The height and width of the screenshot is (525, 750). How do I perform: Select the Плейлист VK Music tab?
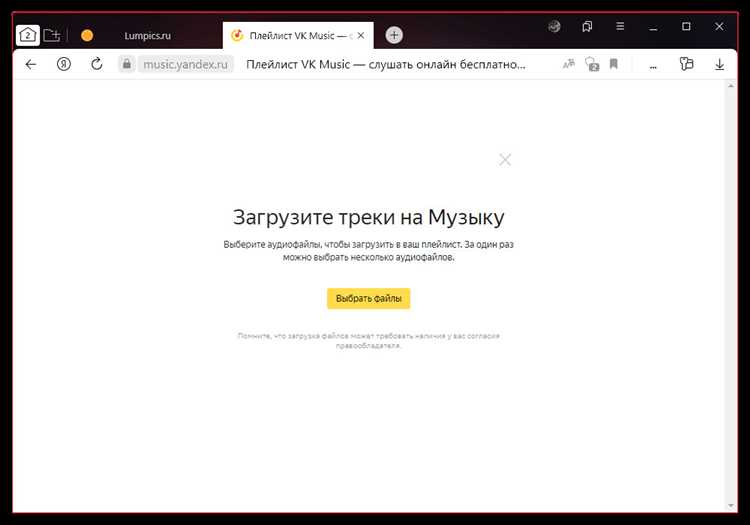click(x=298, y=35)
